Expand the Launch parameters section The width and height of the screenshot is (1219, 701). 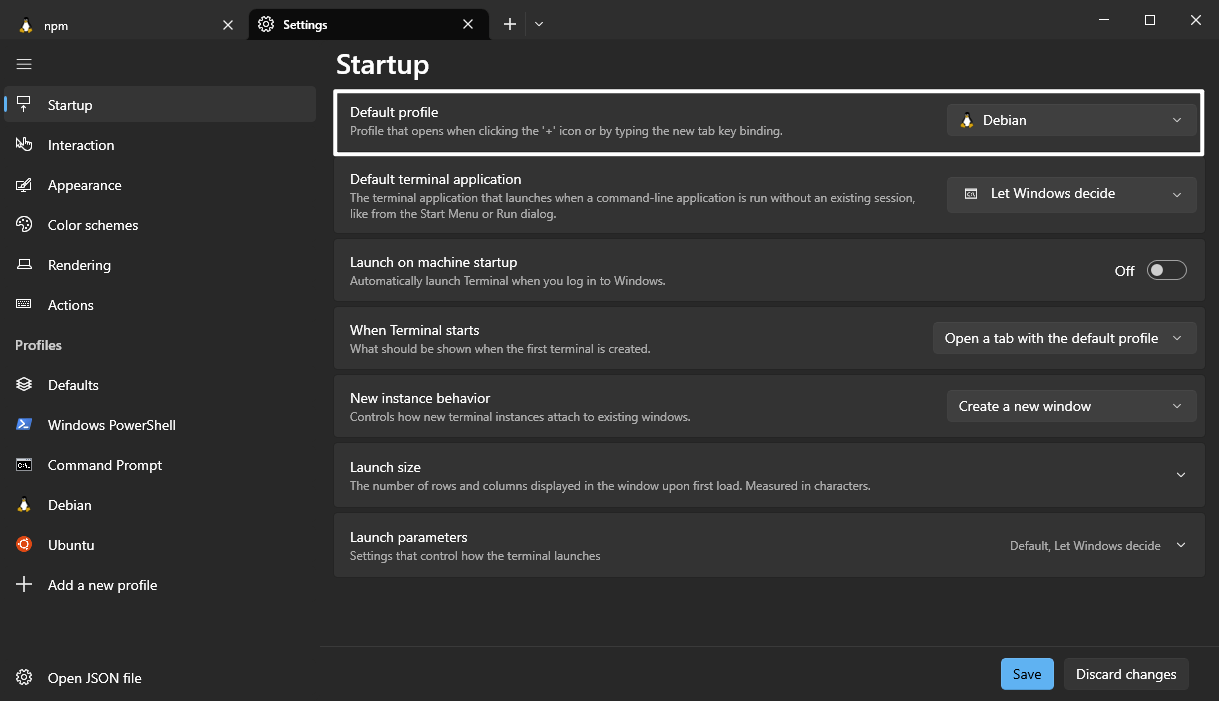coord(1180,545)
